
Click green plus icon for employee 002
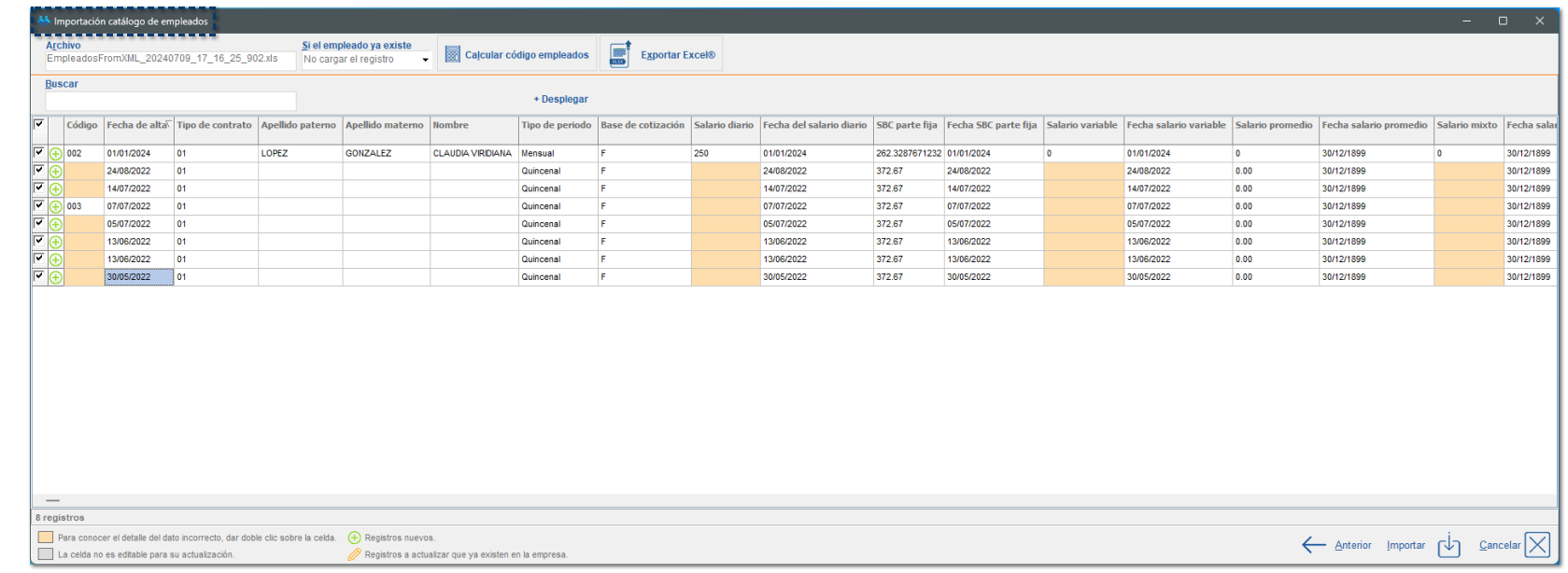tap(56, 154)
